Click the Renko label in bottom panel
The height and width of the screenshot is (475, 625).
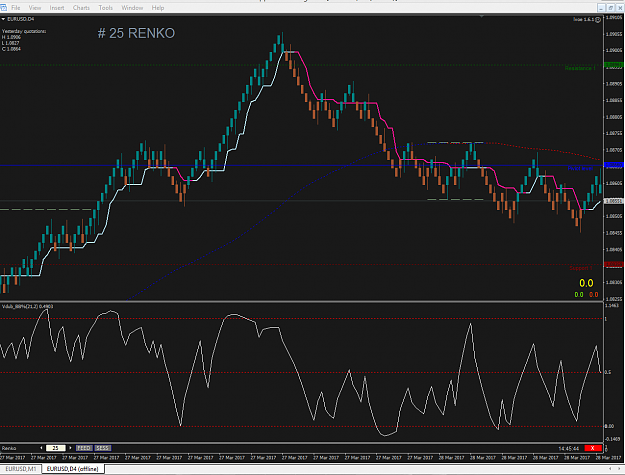9,448
